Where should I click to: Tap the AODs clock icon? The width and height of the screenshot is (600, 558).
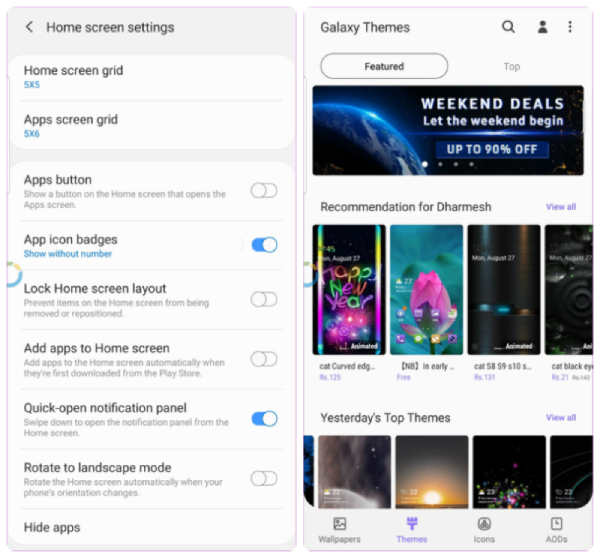[x=556, y=524]
